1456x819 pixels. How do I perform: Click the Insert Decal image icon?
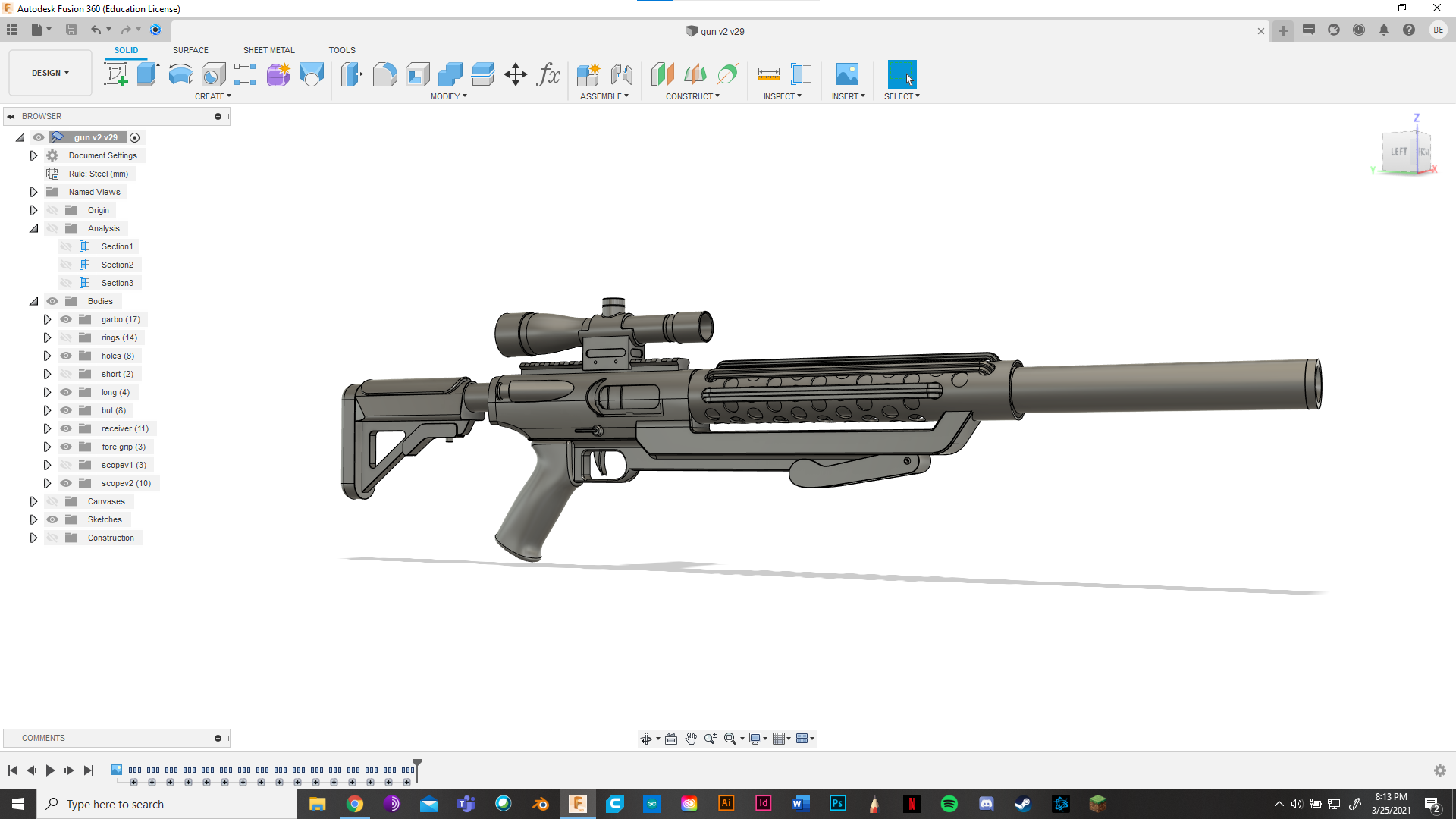[847, 74]
